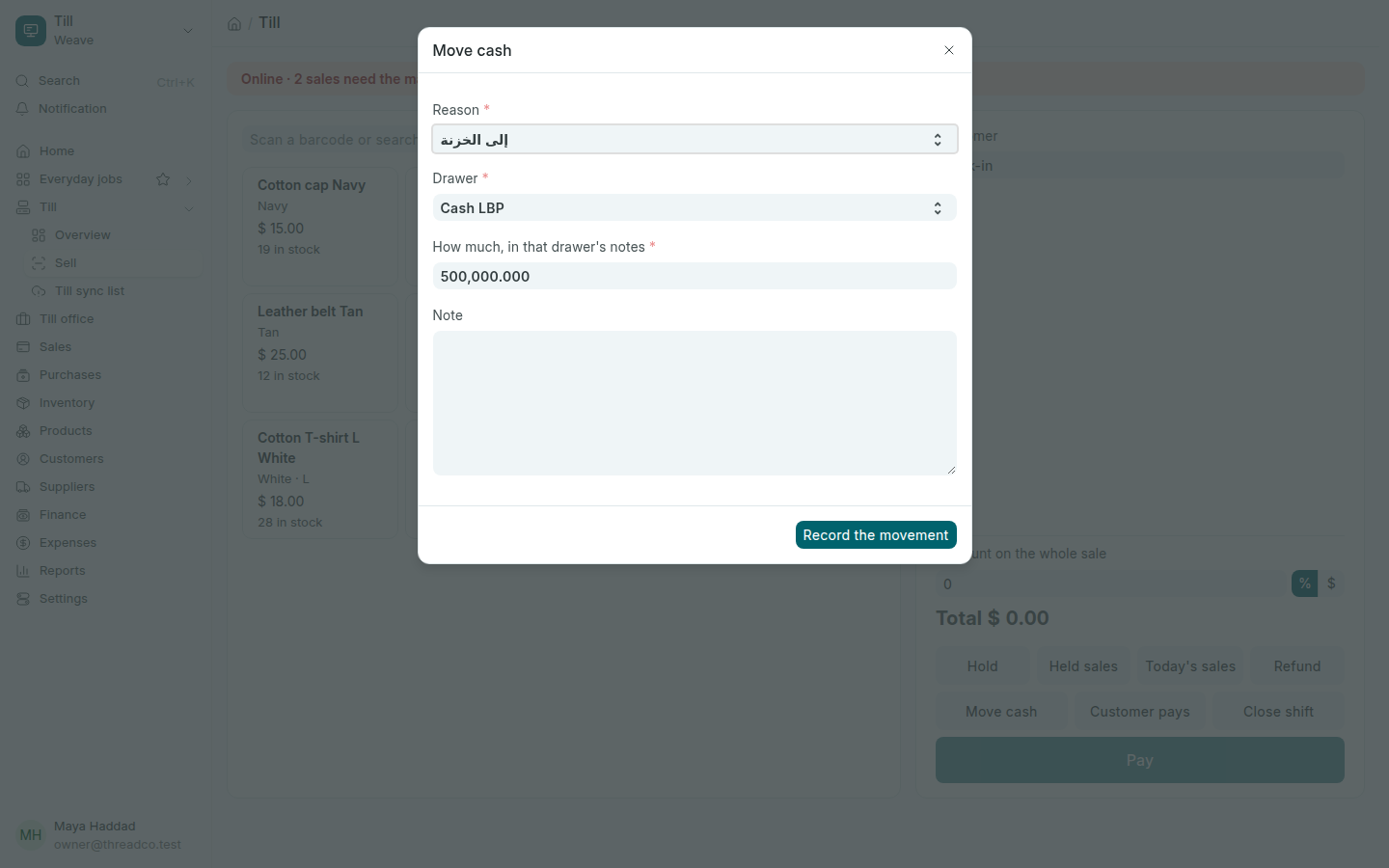Screen dimensions: 1389x868
Task: Select percent discount toggle
Action: pos(1304,583)
